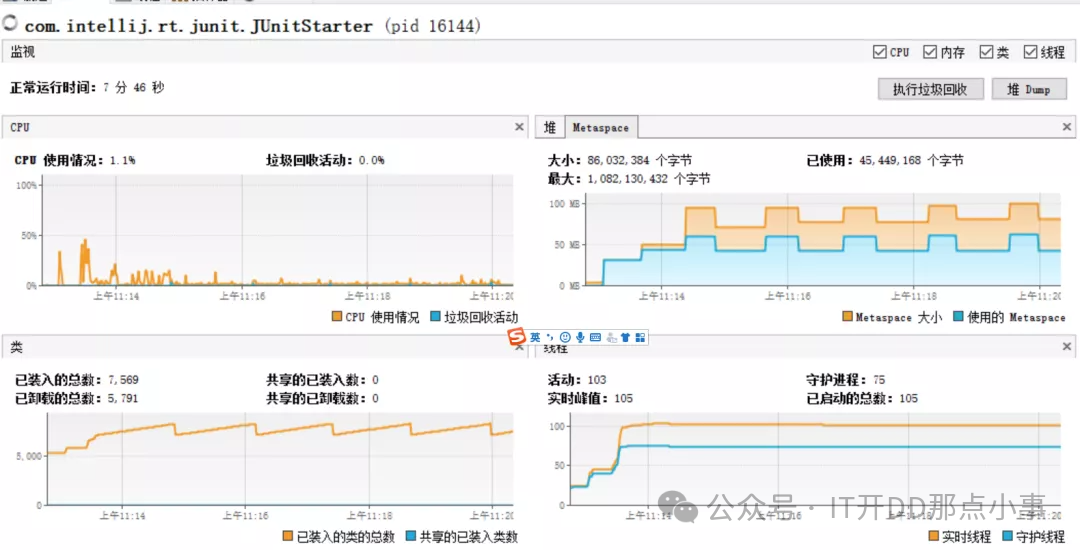This screenshot has width=1080, height=550.
Task: Toggle the 共享的已装入类数 legend swatch
Action: [x=411, y=537]
